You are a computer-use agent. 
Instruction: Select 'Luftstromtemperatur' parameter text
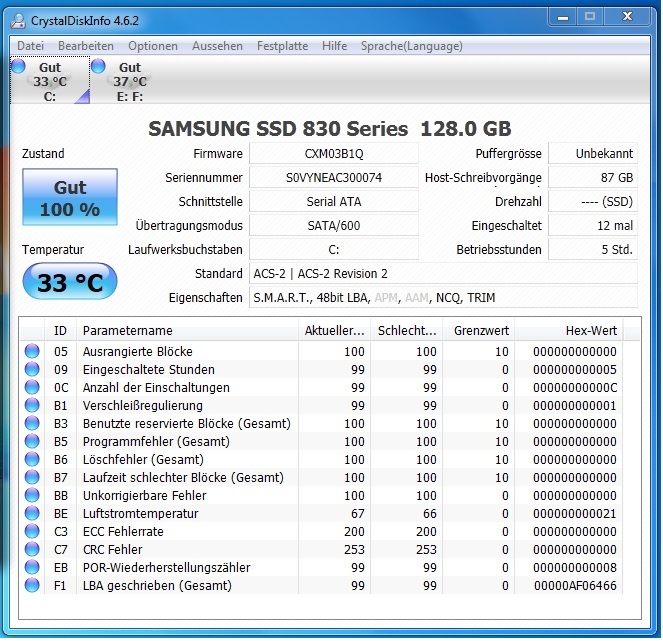(140, 513)
